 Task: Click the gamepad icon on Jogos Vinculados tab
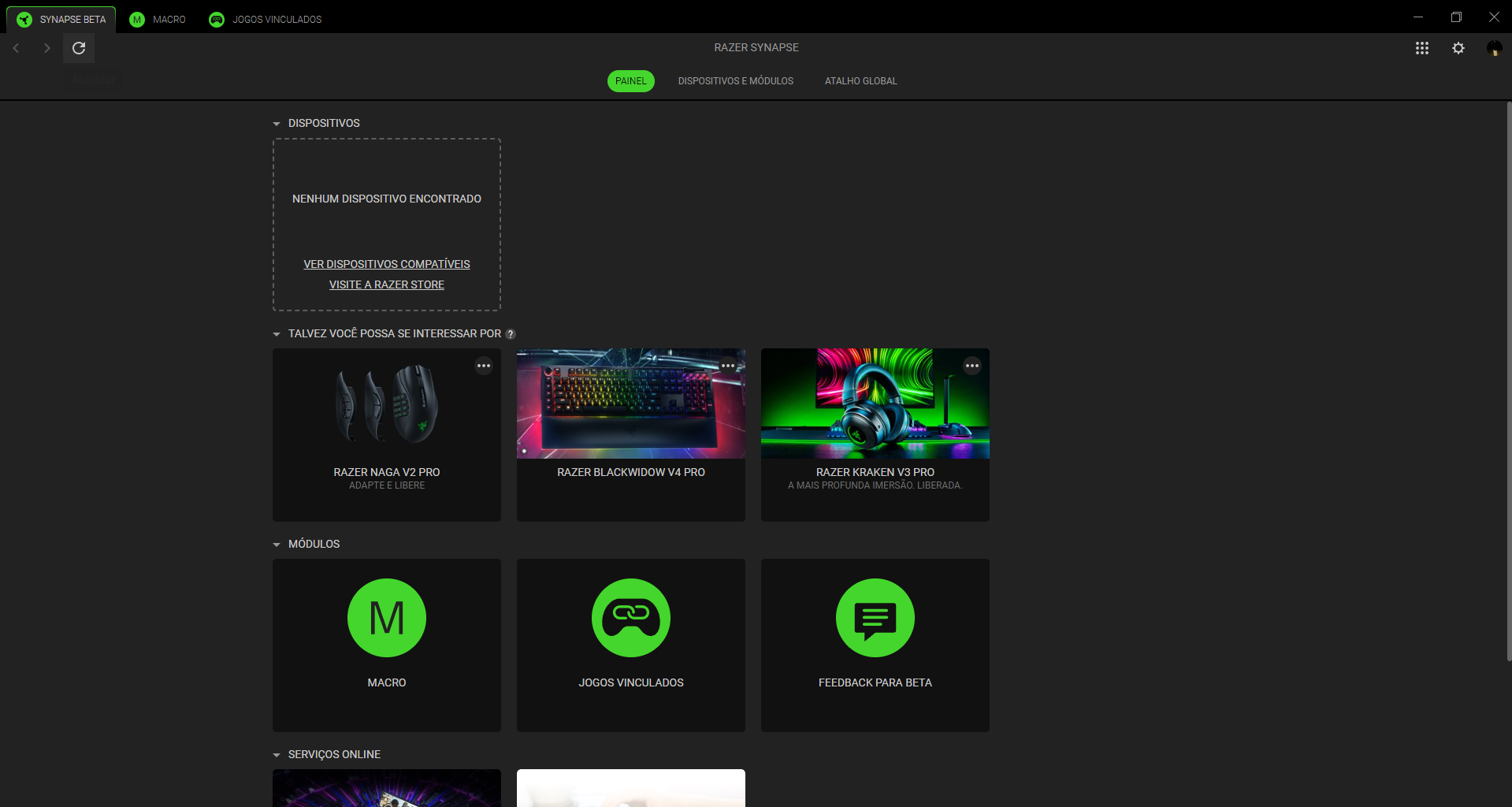point(217,20)
